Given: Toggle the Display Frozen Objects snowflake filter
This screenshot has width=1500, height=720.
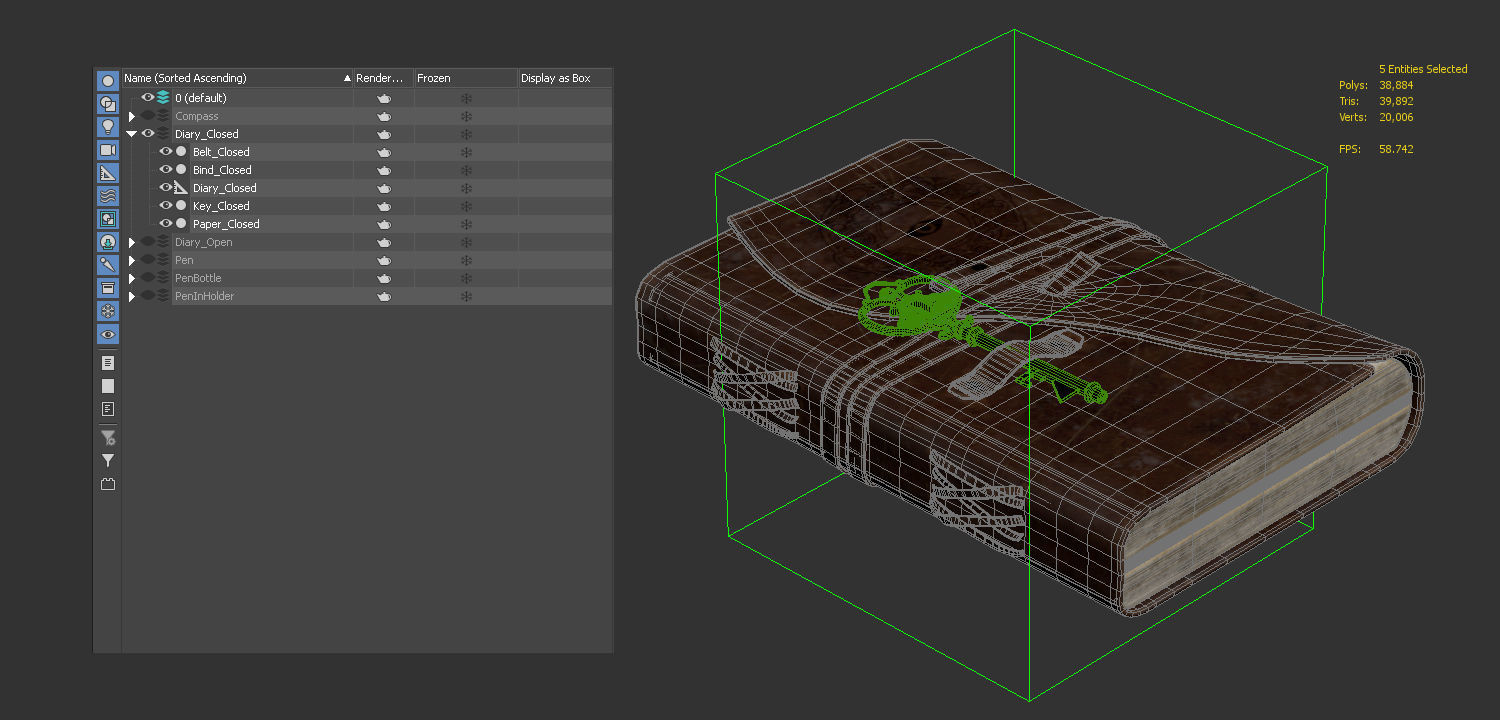Looking at the screenshot, I should [x=108, y=311].
